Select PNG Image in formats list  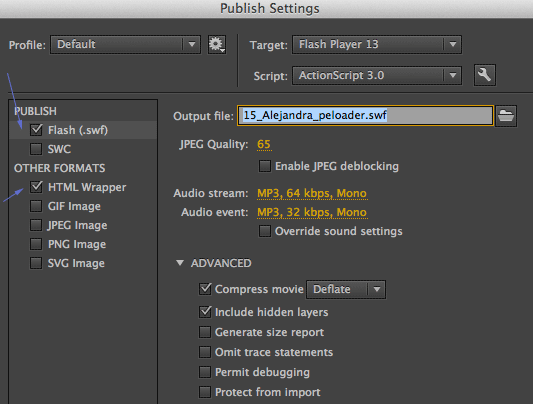pyautogui.click(x=77, y=244)
